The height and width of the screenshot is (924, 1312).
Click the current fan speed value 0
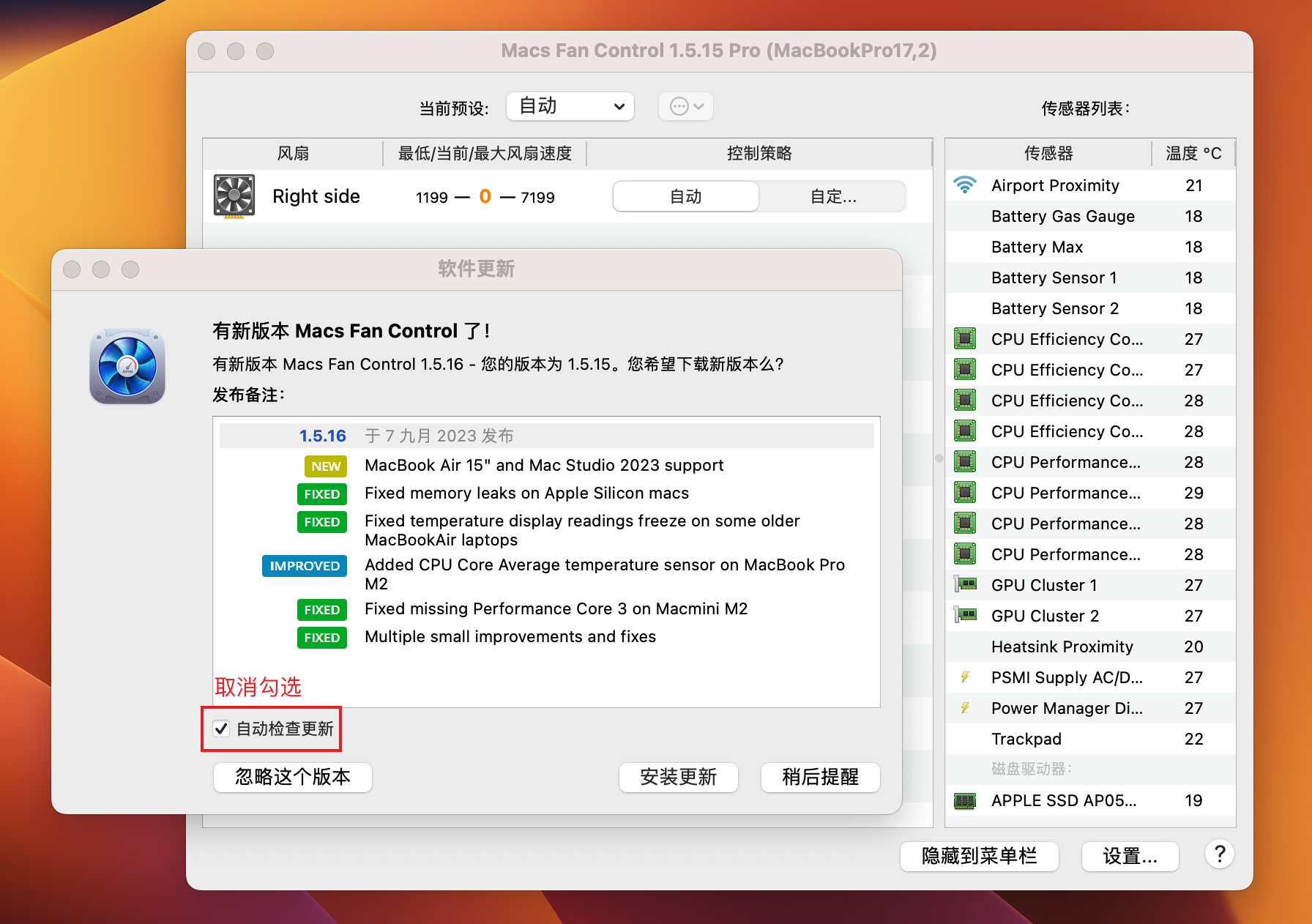485,196
